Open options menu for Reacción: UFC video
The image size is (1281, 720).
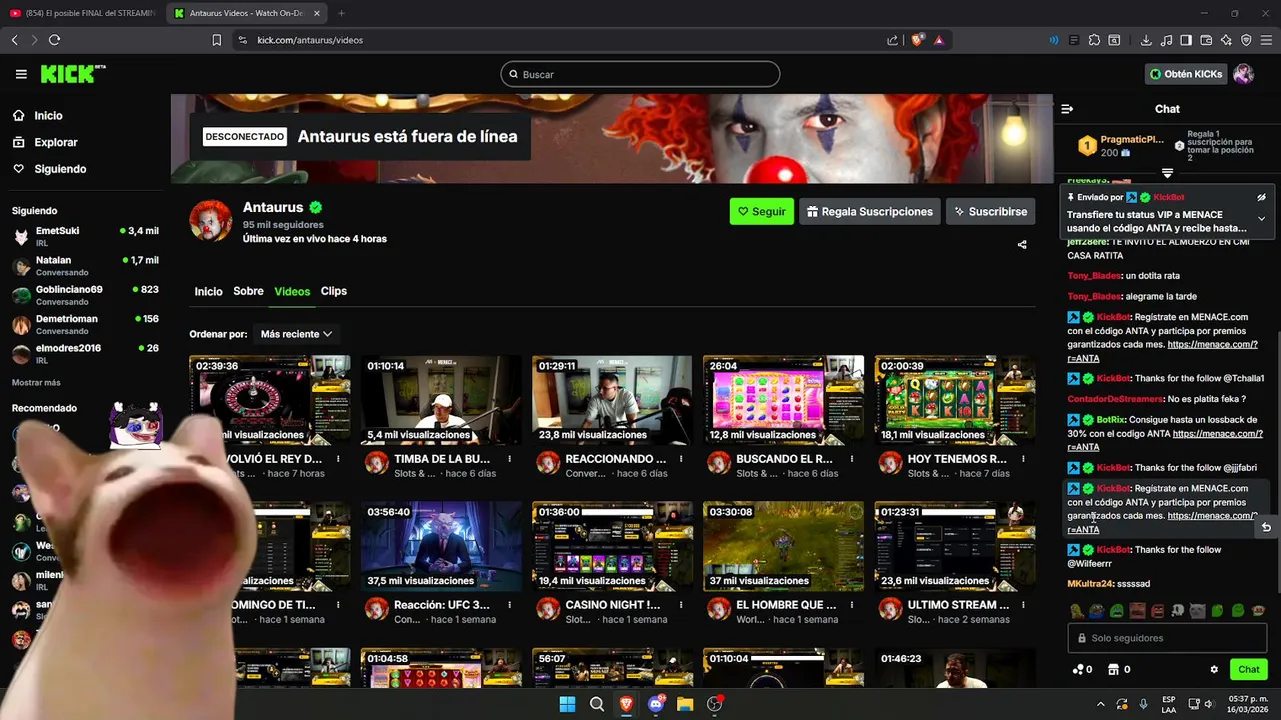point(510,605)
